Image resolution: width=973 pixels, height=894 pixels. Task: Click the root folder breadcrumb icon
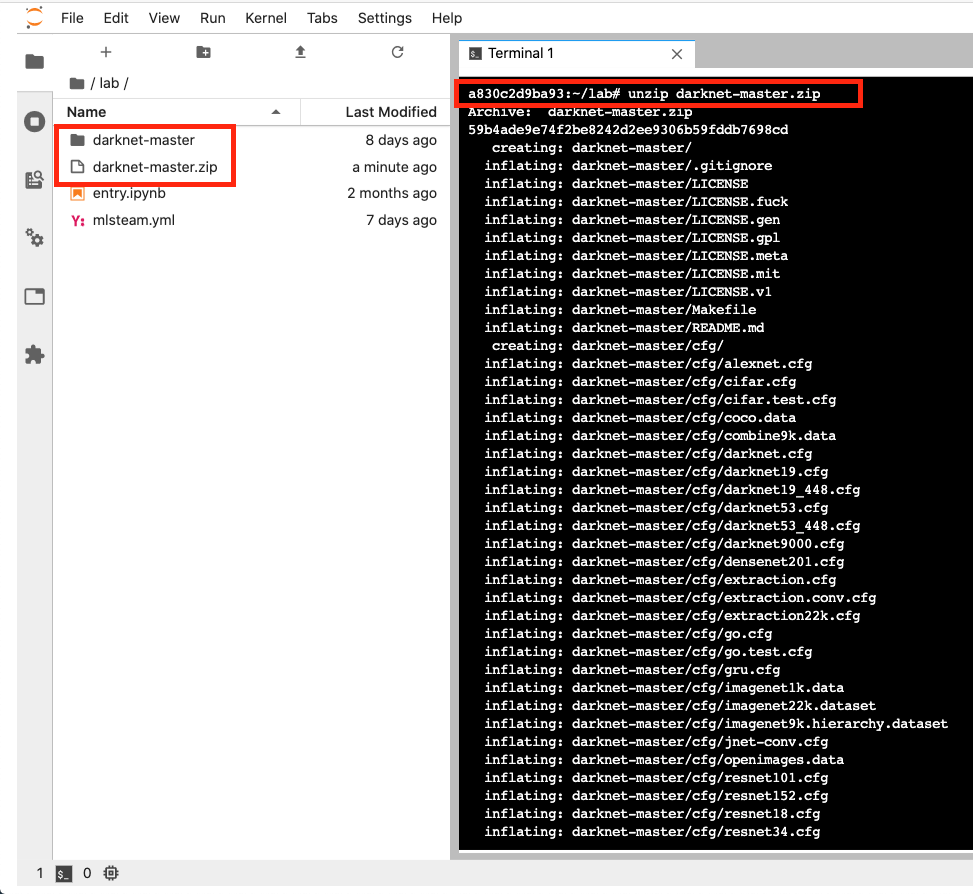[x=77, y=83]
